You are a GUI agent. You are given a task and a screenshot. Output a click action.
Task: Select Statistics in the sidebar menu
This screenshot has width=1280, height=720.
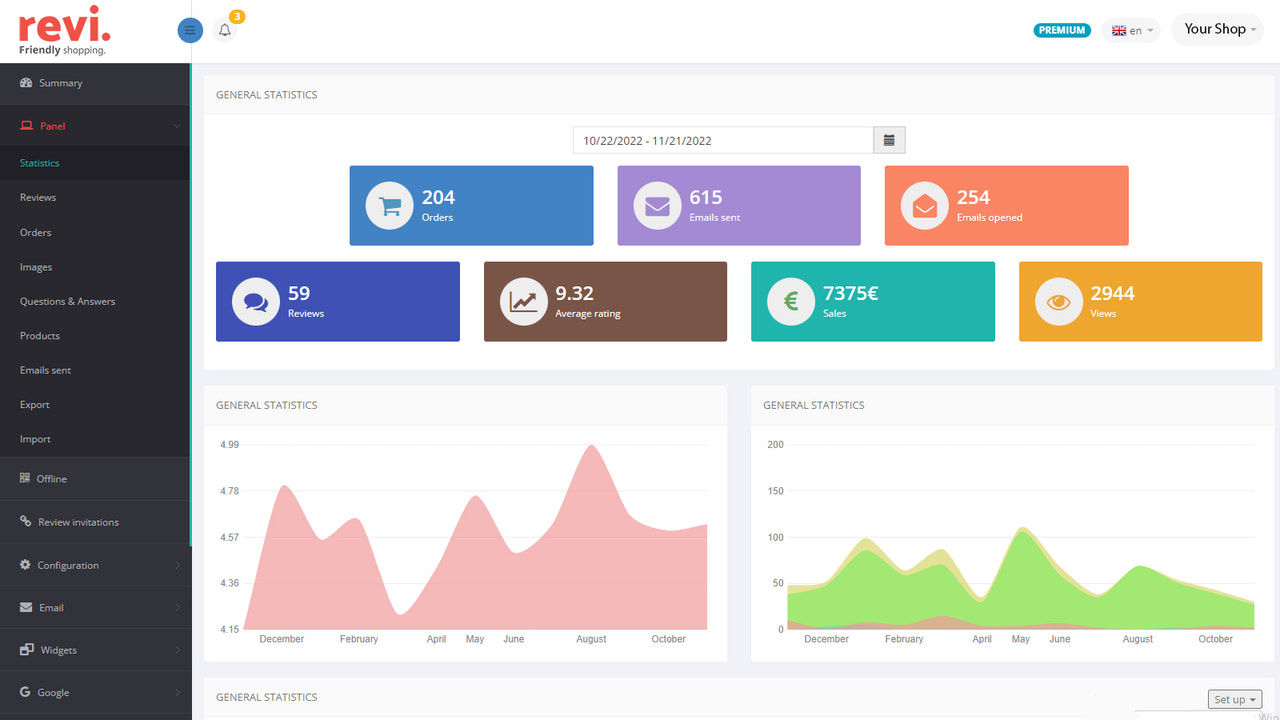pyautogui.click(x=39, y=162)
